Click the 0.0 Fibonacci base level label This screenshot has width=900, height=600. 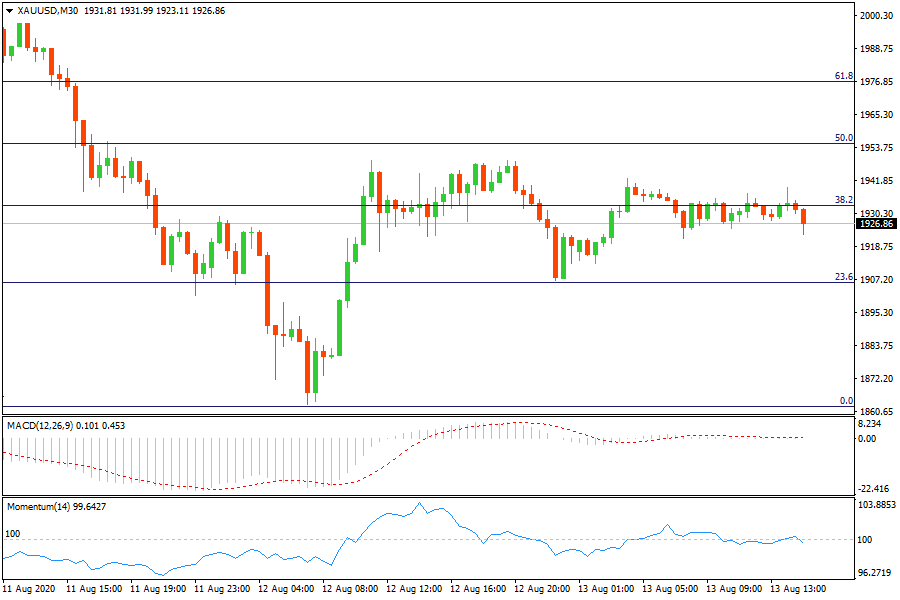pyautogui.click(x=845, y=401)
